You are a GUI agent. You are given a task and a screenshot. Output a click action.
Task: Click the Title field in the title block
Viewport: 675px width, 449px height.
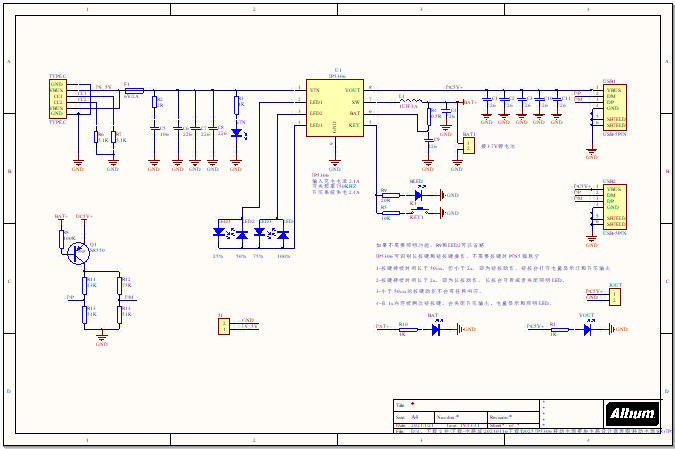click(466, 405)
